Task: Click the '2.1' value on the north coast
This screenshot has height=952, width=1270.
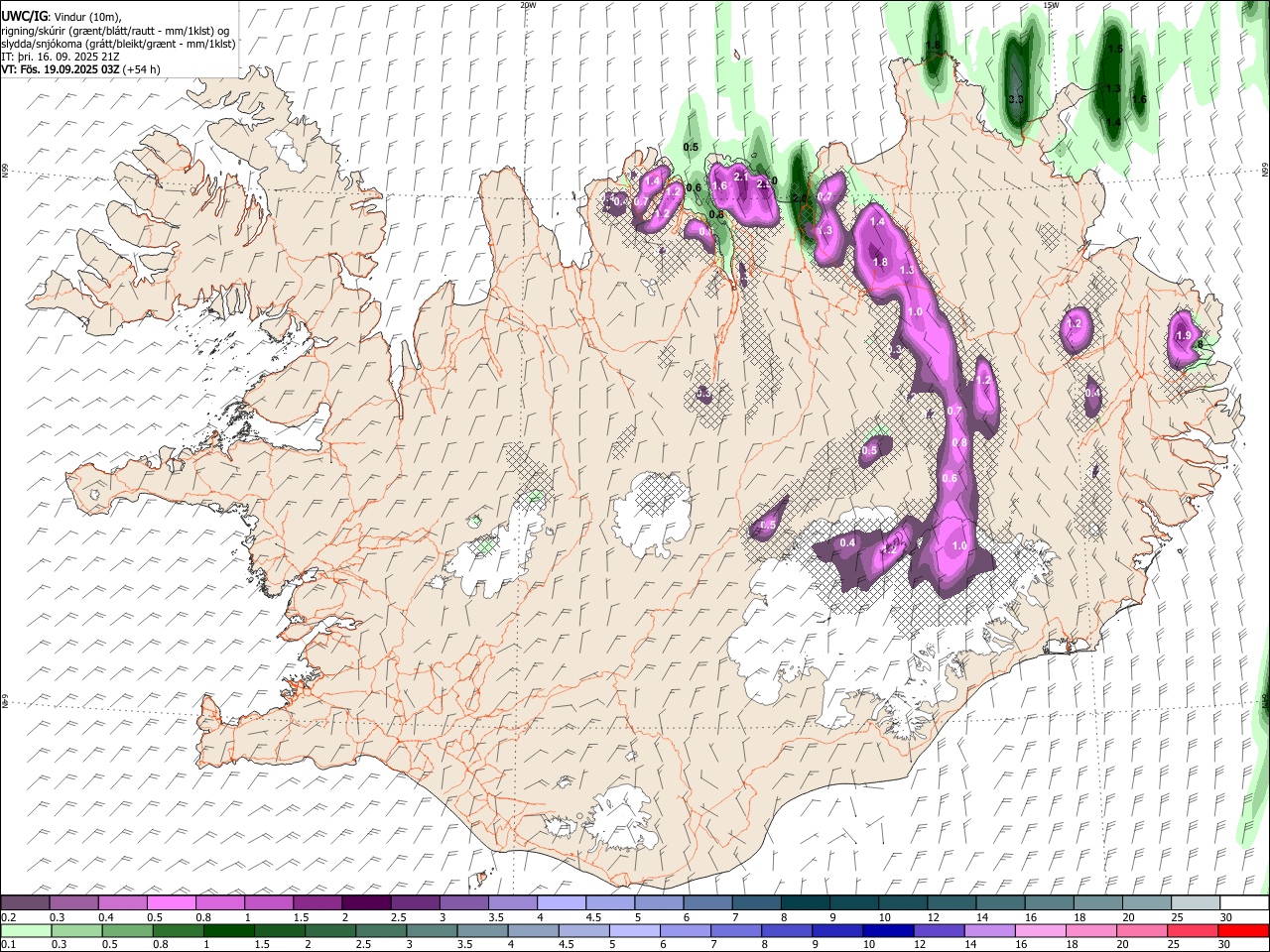Action: pyautogui.click(x=740, y=177)
